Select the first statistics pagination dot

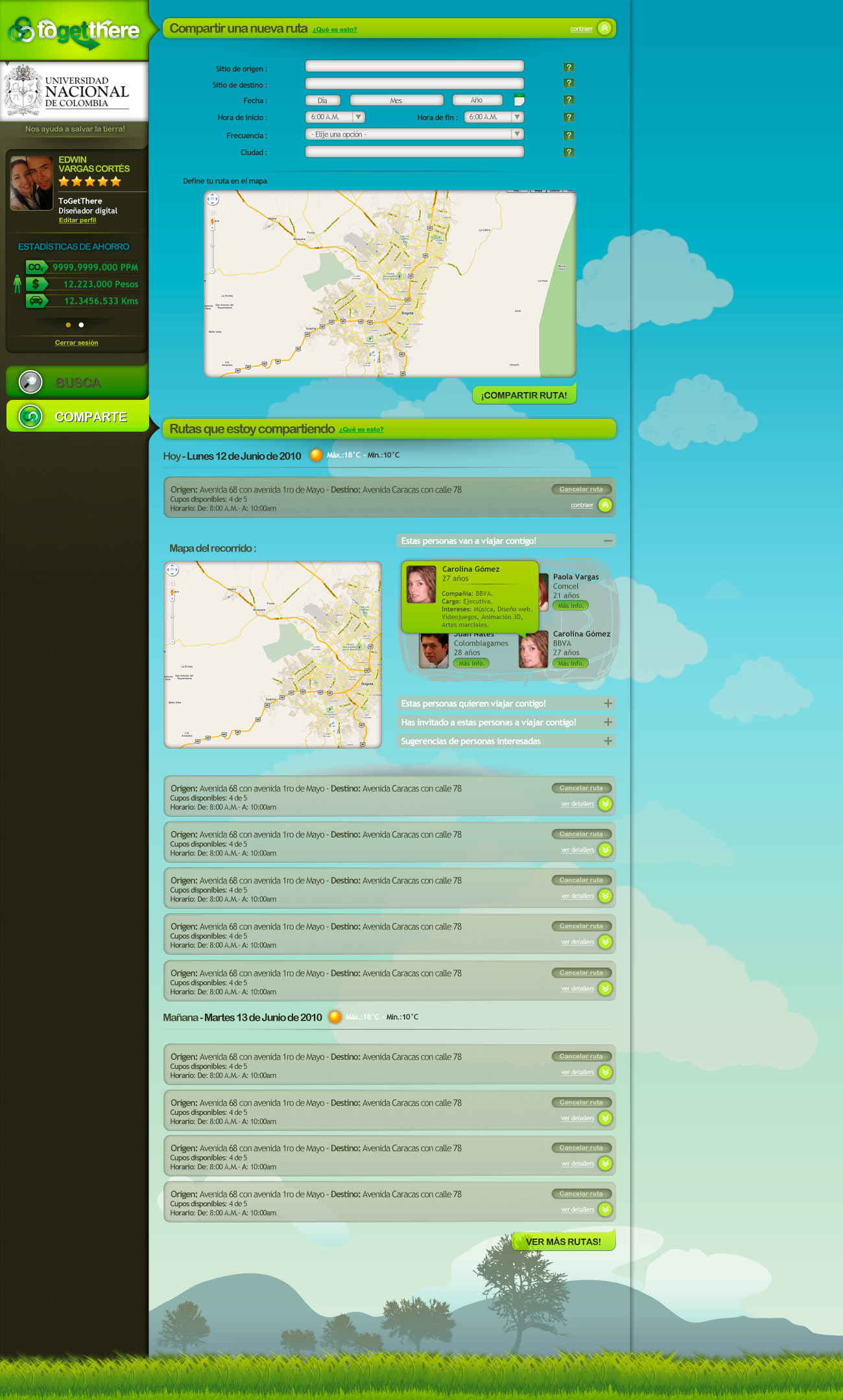click(x=68, y=325)
